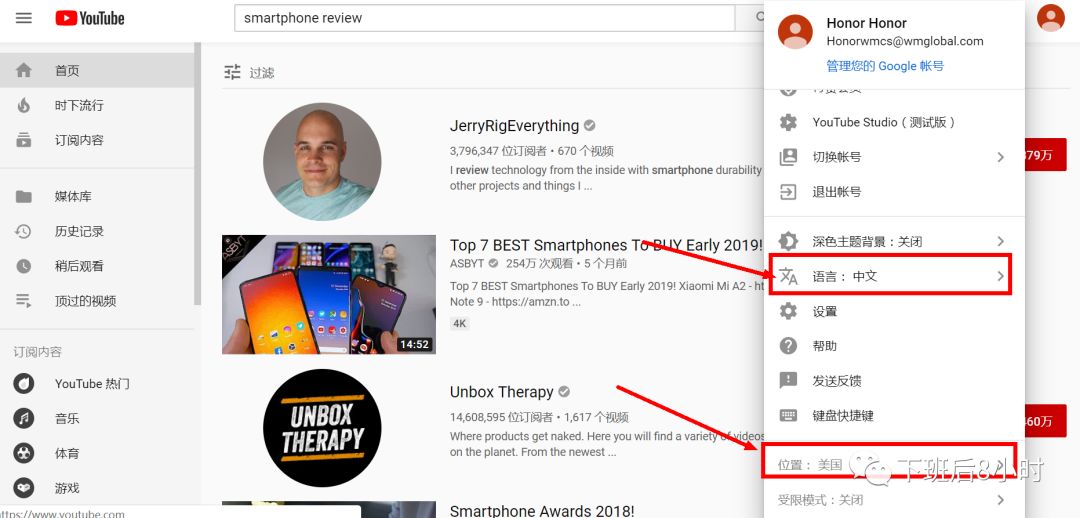Open the 时下流行 trending flame icon
Image resolution: width=1080 pixels, height=518 pixels.
[x=24, y=105]
